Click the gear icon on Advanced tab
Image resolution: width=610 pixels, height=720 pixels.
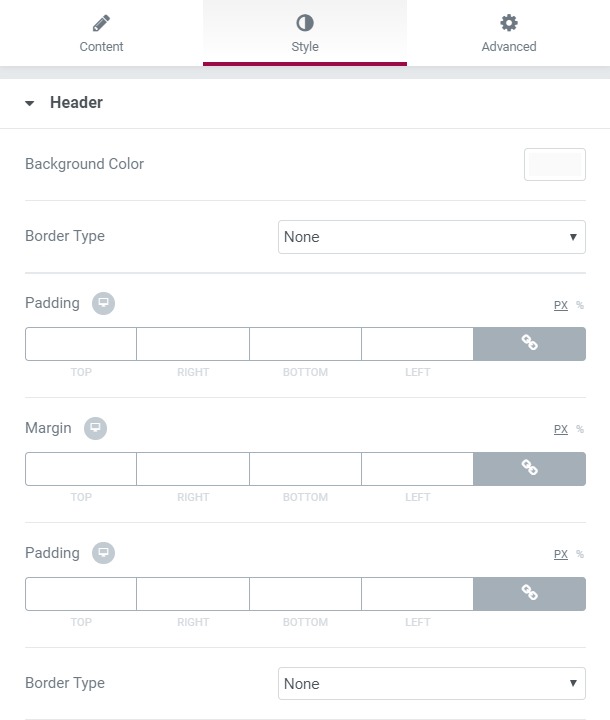click(x=508, y=23)
